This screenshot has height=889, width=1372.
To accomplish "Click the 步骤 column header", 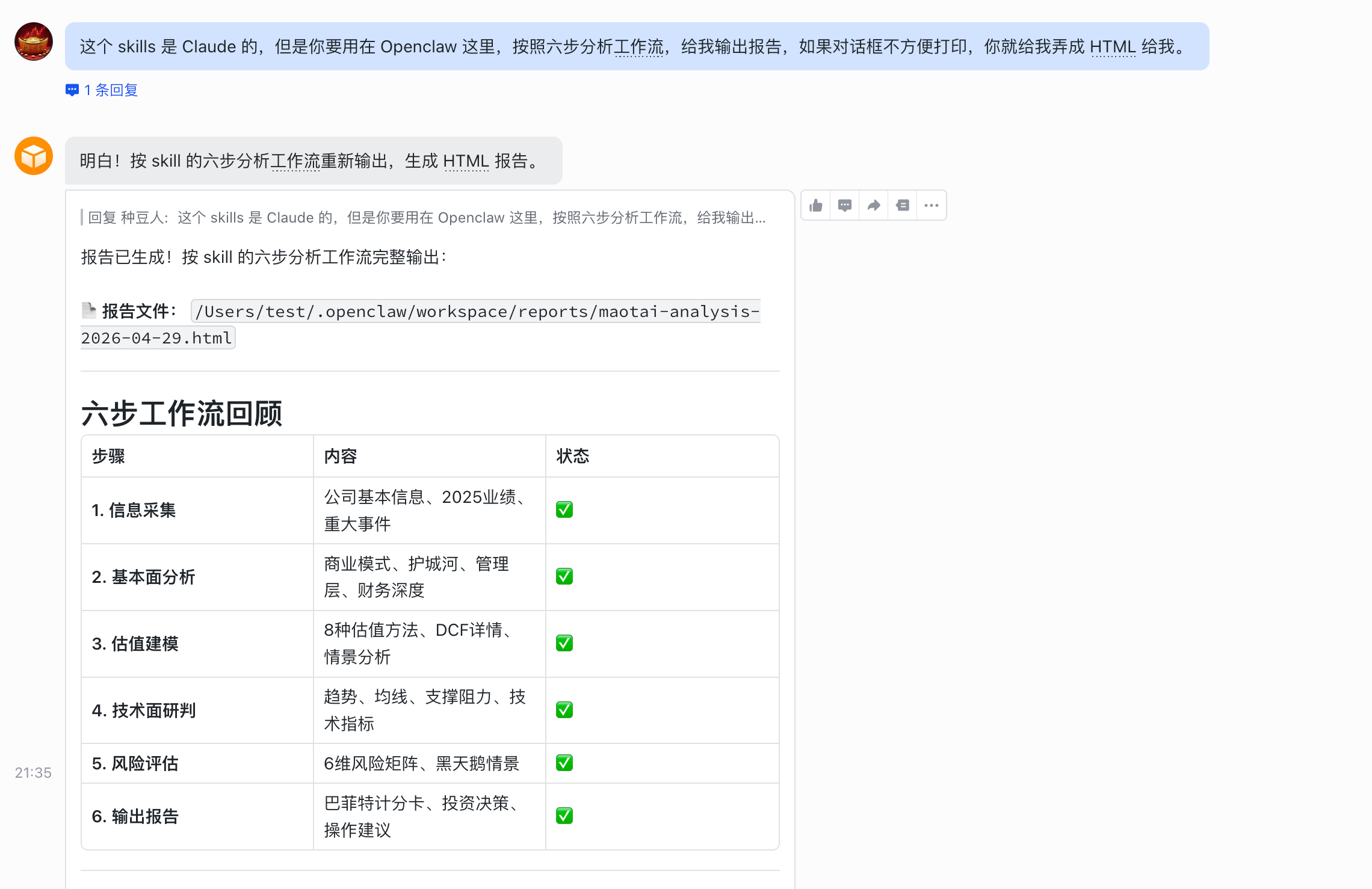I will pyautogui.click(x=109, y=456).
